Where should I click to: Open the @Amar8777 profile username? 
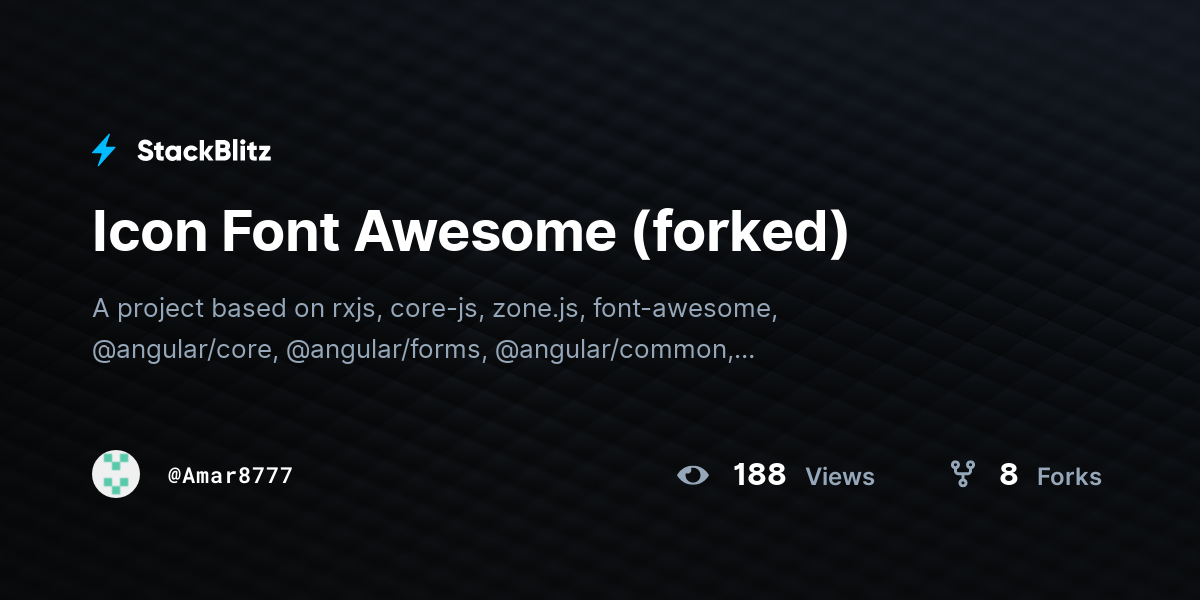(x=230, y=475)
